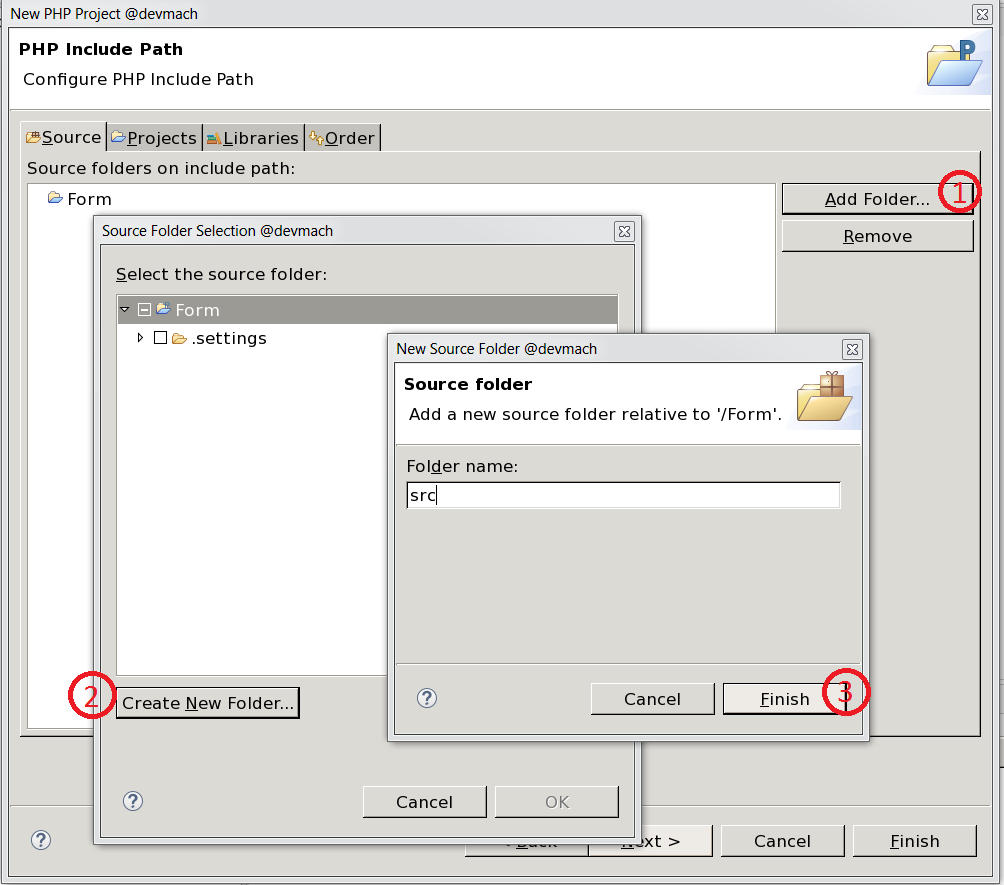Switch to the Projects tab
The image size is (1004, 885).
click(154, 138)
